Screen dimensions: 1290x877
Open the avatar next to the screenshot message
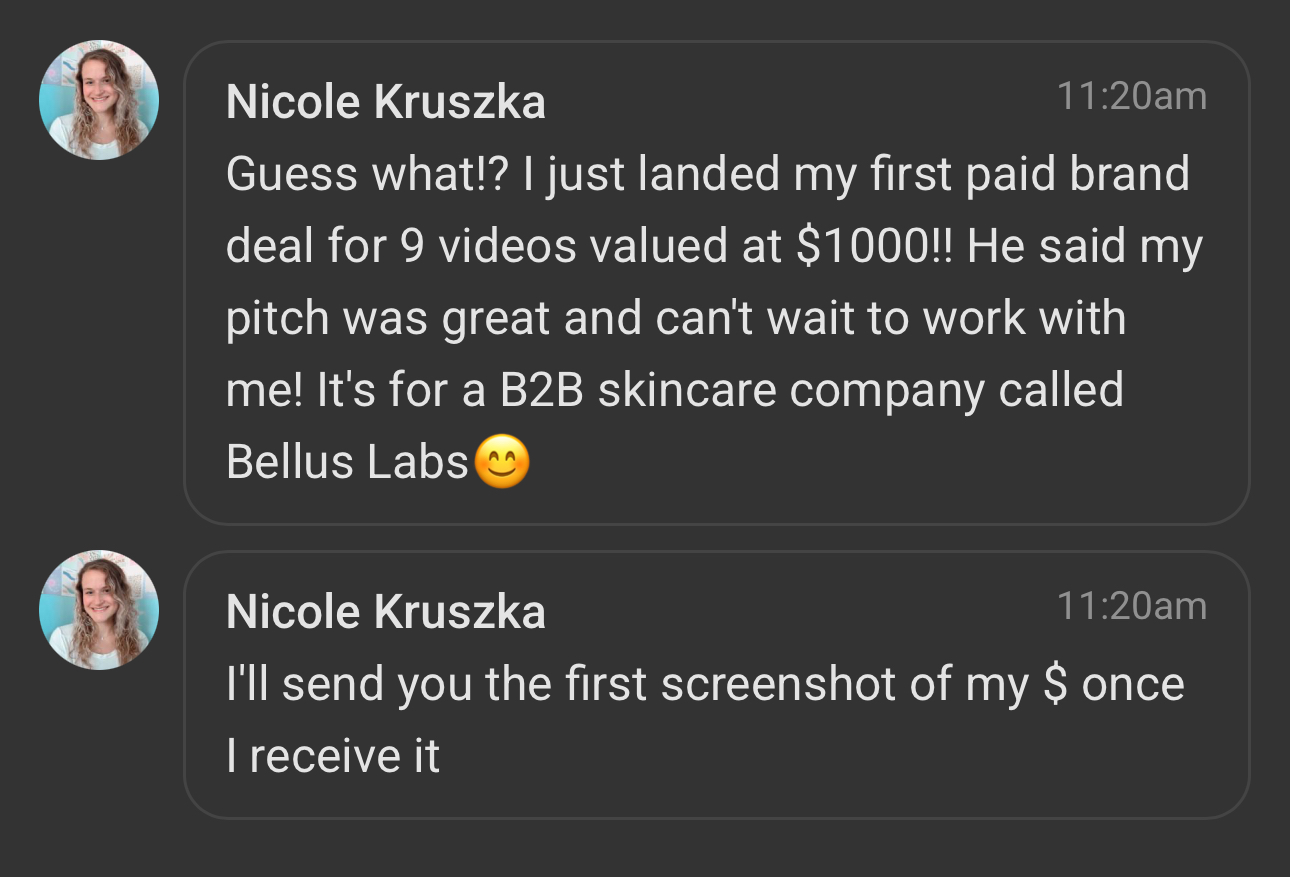pyautogui.click(x=98, y=609)
